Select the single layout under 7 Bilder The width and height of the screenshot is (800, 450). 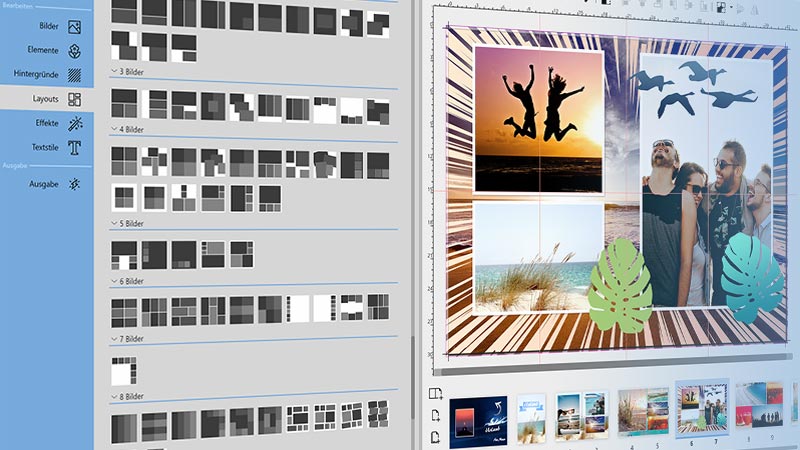[x=122, y=369]
